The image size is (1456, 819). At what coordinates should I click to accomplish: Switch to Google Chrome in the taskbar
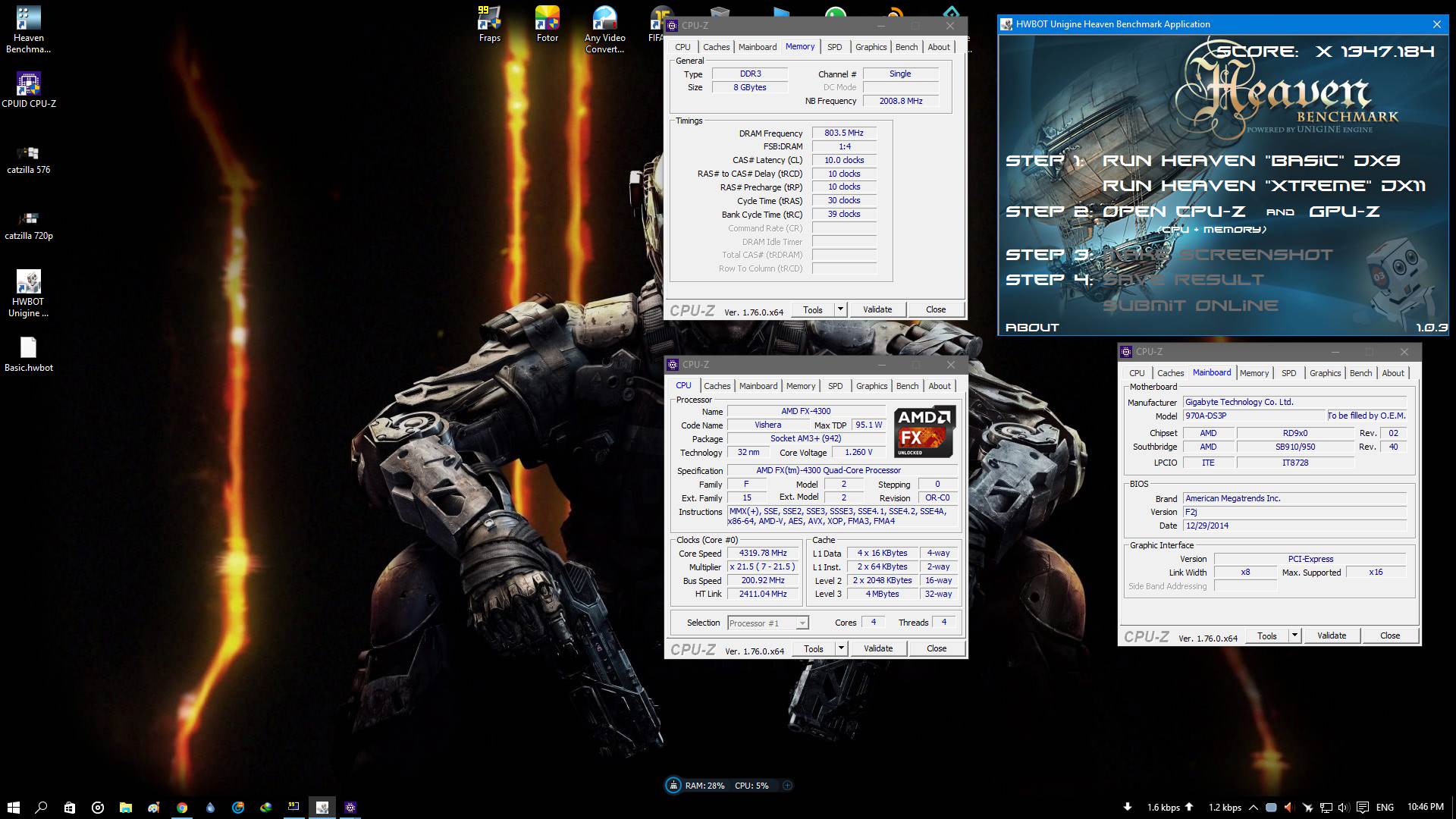(181, 807)
